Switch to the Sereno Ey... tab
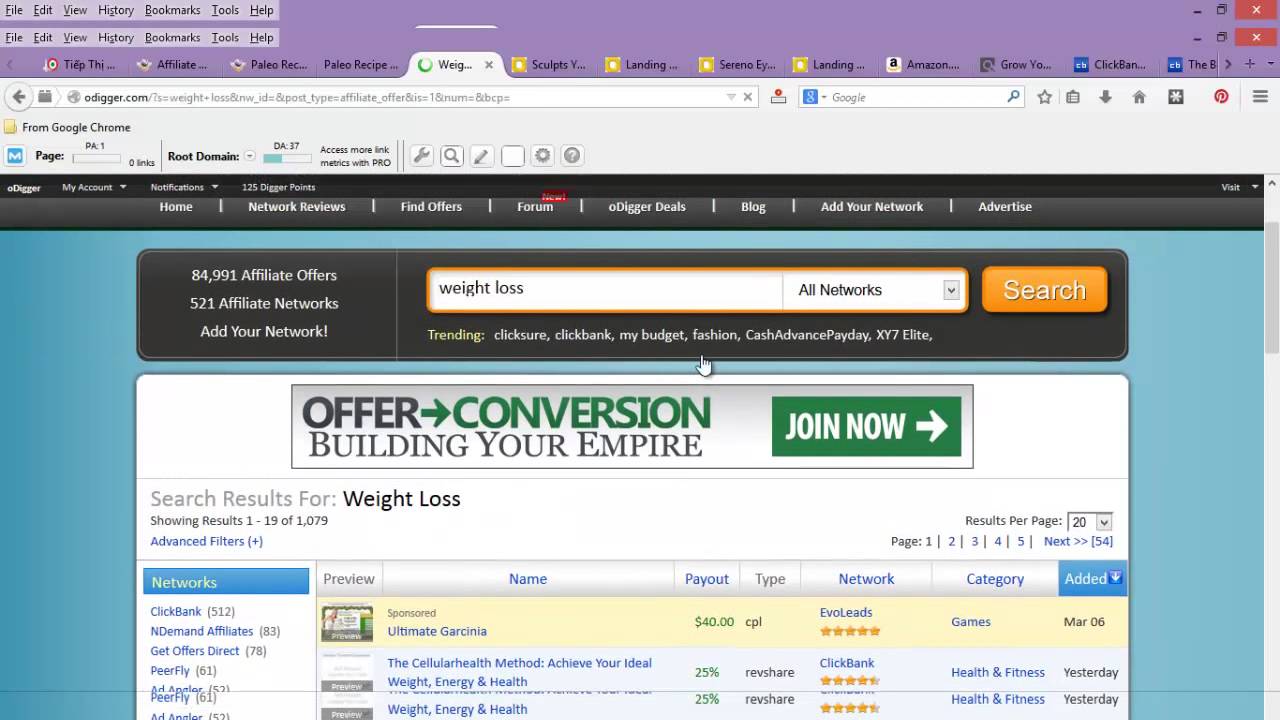Screen dimensions: 1280x720 coord(738,65)
